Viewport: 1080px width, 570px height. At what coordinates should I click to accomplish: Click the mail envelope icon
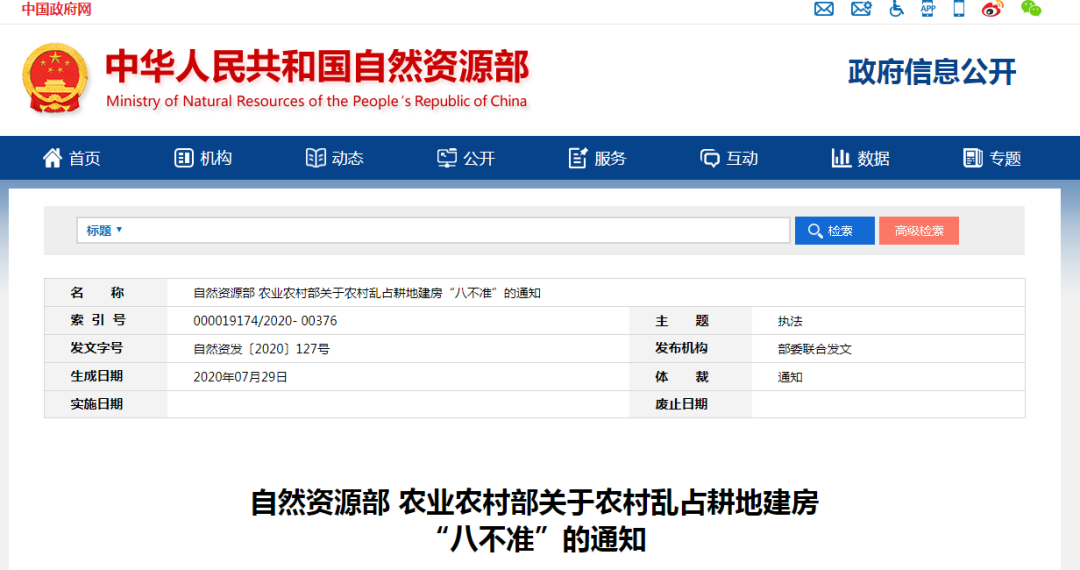pyautogui.click(x=824, y=9)
